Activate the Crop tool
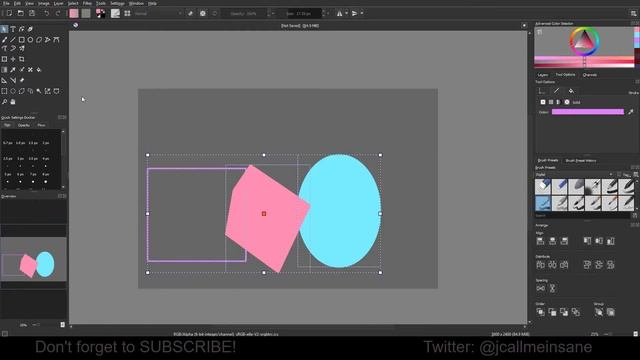640x360 pixels. 21,59
